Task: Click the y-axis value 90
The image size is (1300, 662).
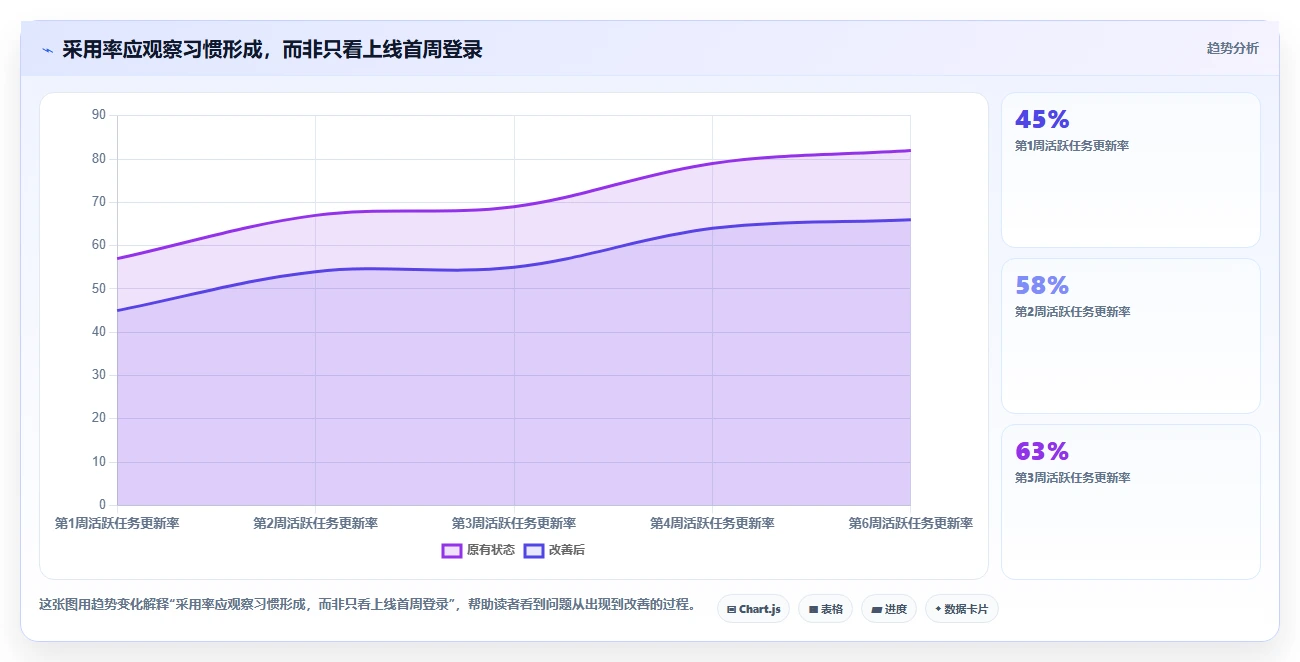Action: point(98,115)
